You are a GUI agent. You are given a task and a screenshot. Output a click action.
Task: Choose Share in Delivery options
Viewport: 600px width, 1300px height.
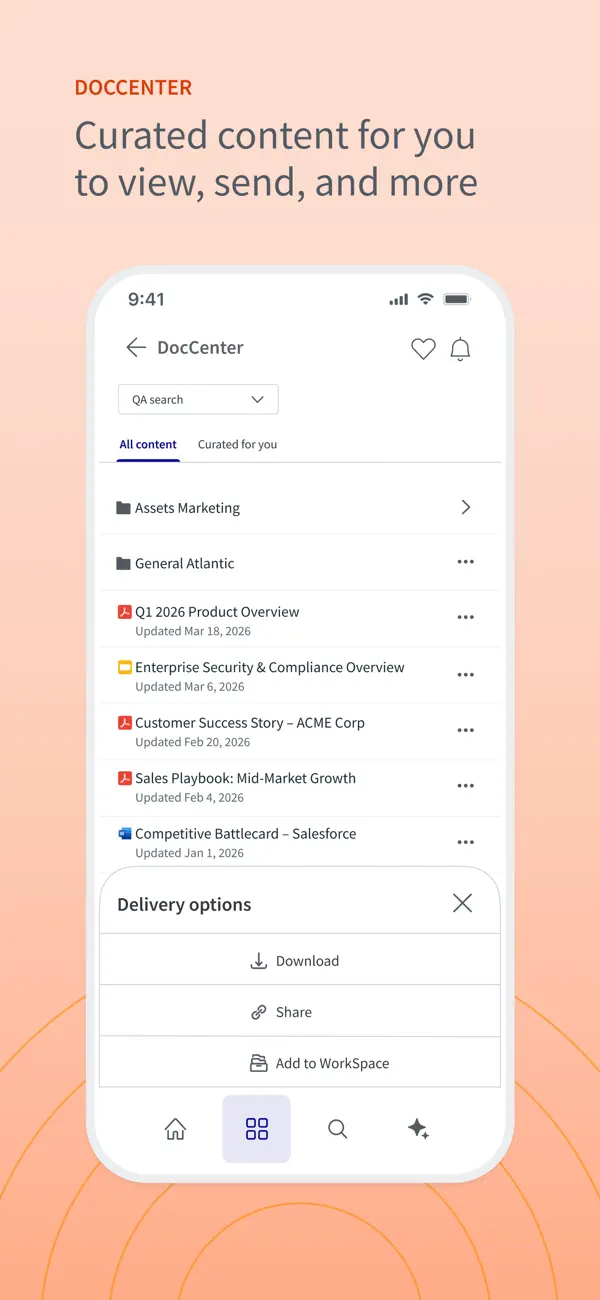coord(300,1012)
